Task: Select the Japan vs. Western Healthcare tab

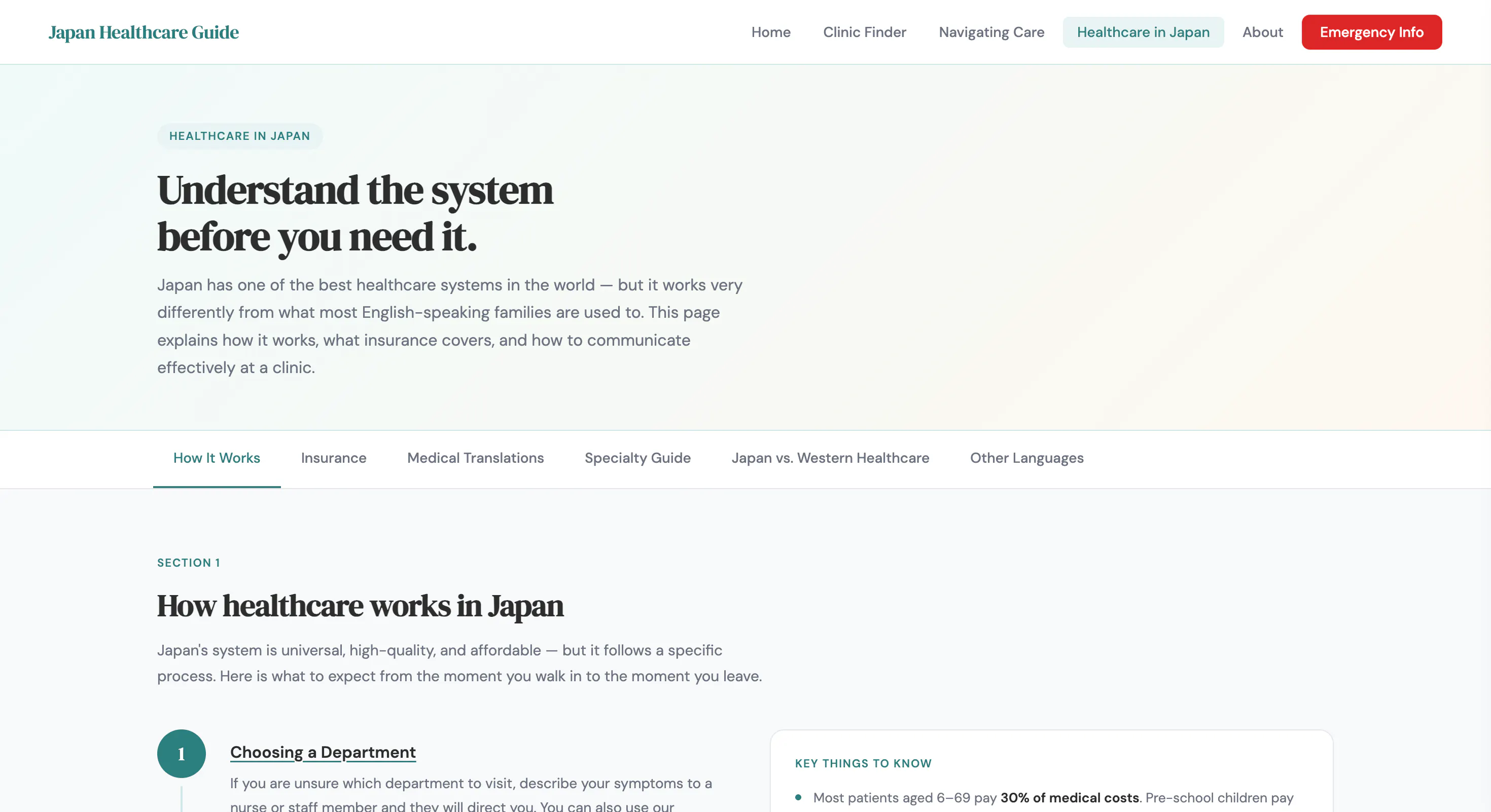Action: click(x=830, y=458)
